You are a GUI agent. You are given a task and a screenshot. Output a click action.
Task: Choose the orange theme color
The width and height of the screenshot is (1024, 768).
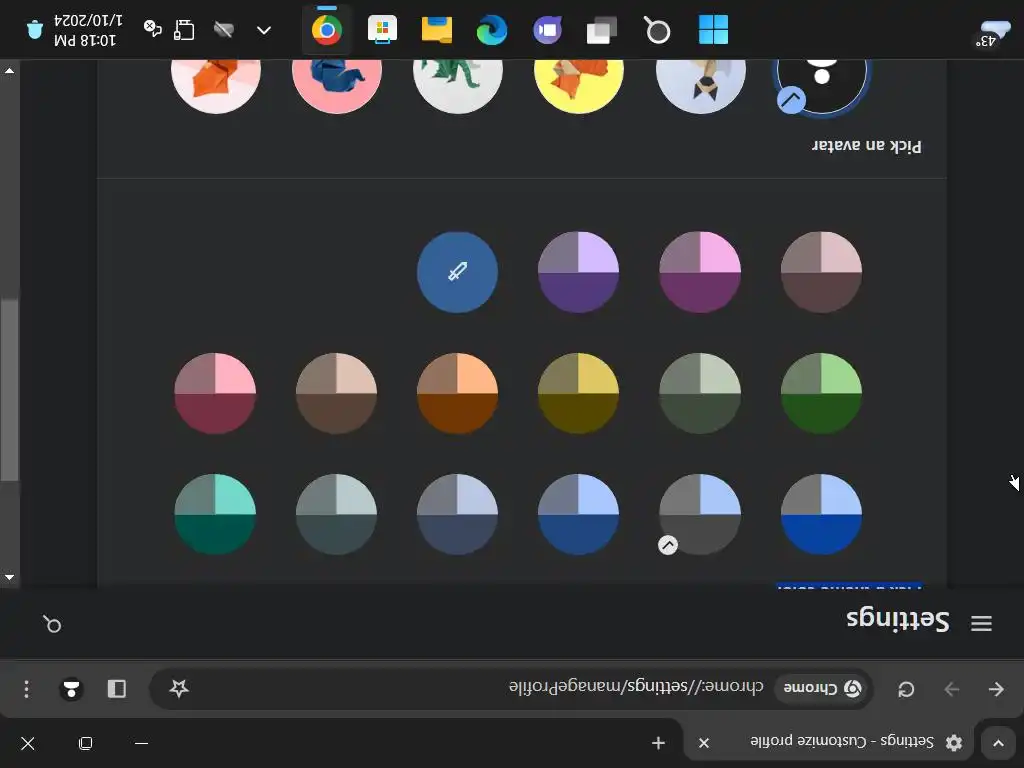click(457, 393)
